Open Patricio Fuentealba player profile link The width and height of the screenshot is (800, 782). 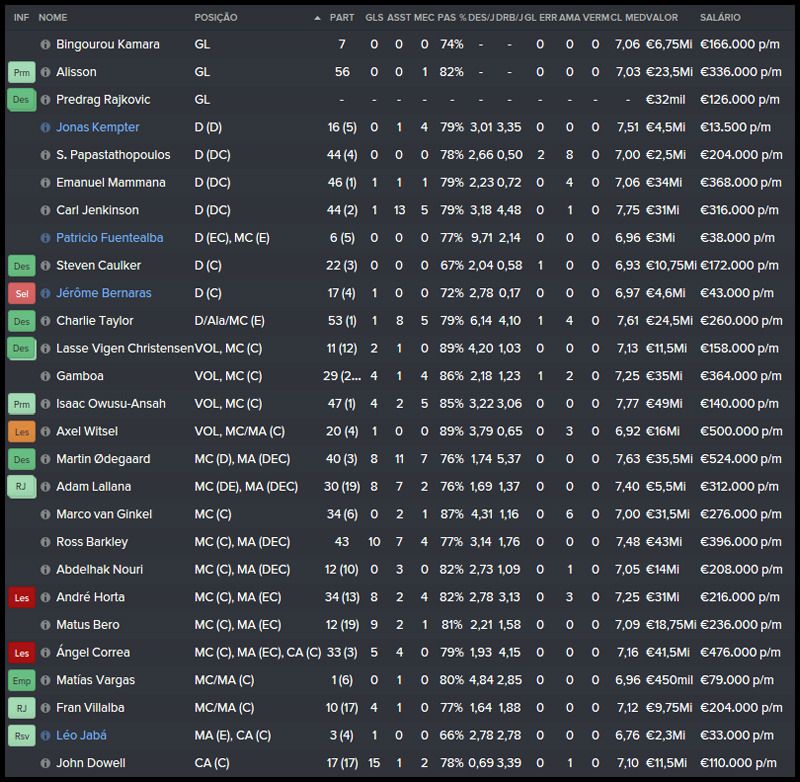[109, 238]
